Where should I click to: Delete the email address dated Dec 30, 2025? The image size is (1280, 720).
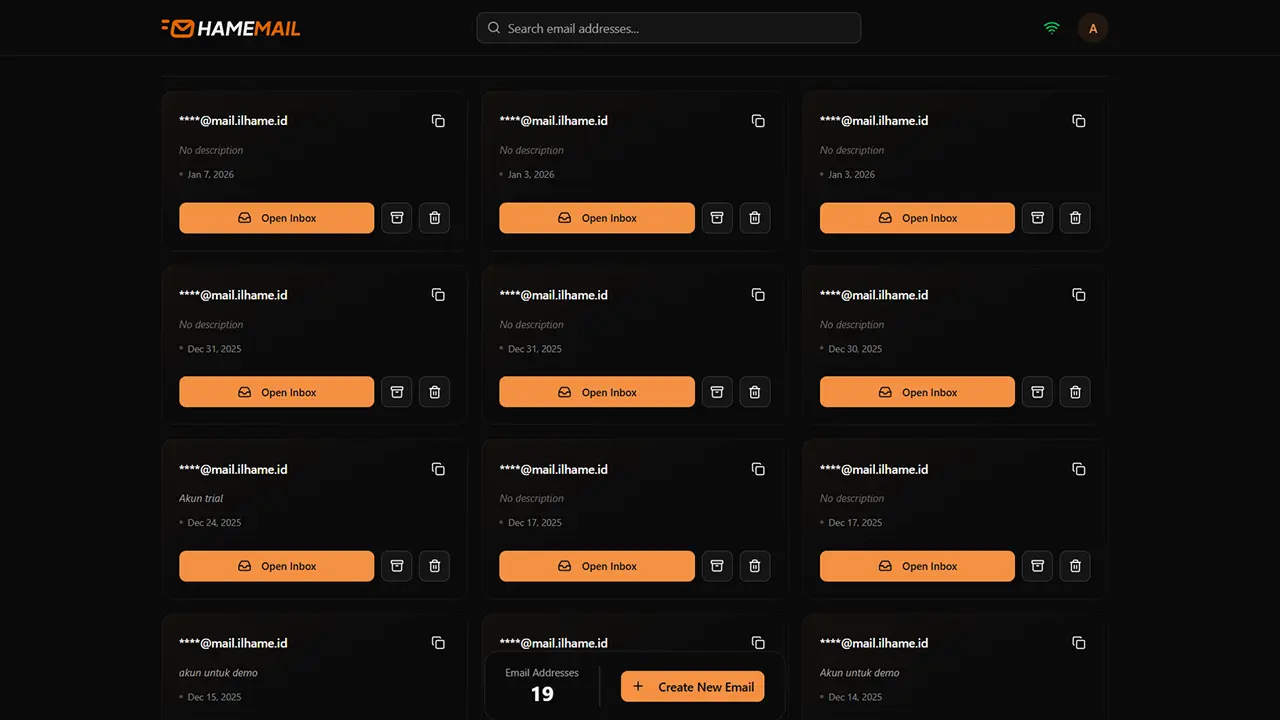[x=1075, y=391]
